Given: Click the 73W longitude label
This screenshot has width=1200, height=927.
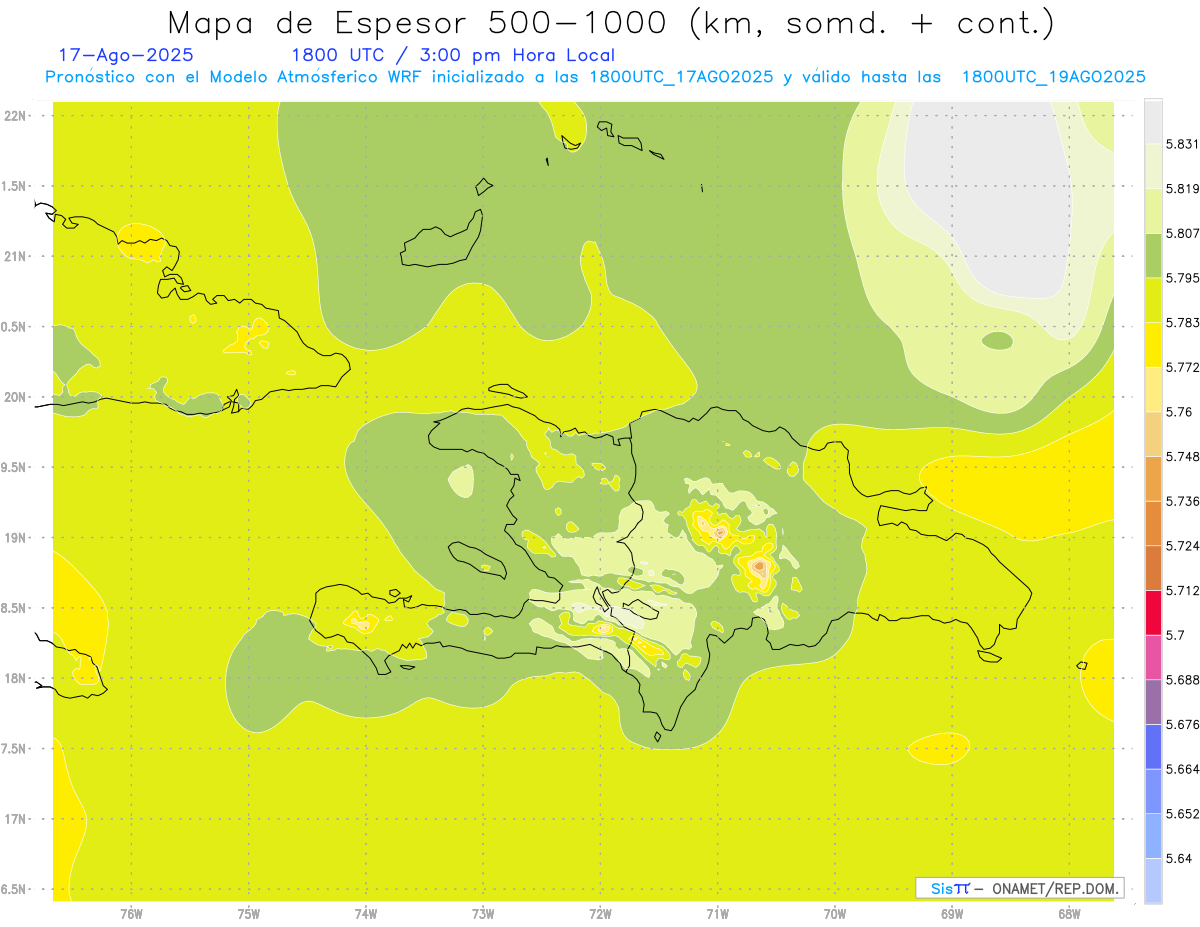Looking at the screenshot, I should click(x=483, y=914).
